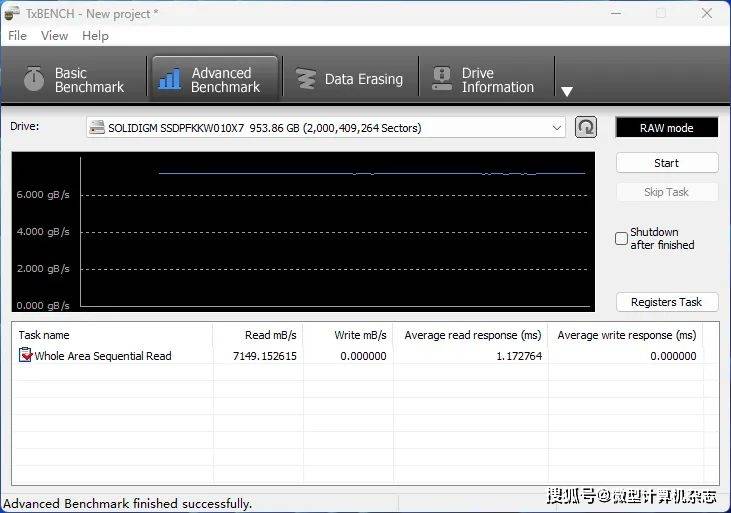Click the Average read response column header
Screen dimensions: 731x513
(472, 335)
